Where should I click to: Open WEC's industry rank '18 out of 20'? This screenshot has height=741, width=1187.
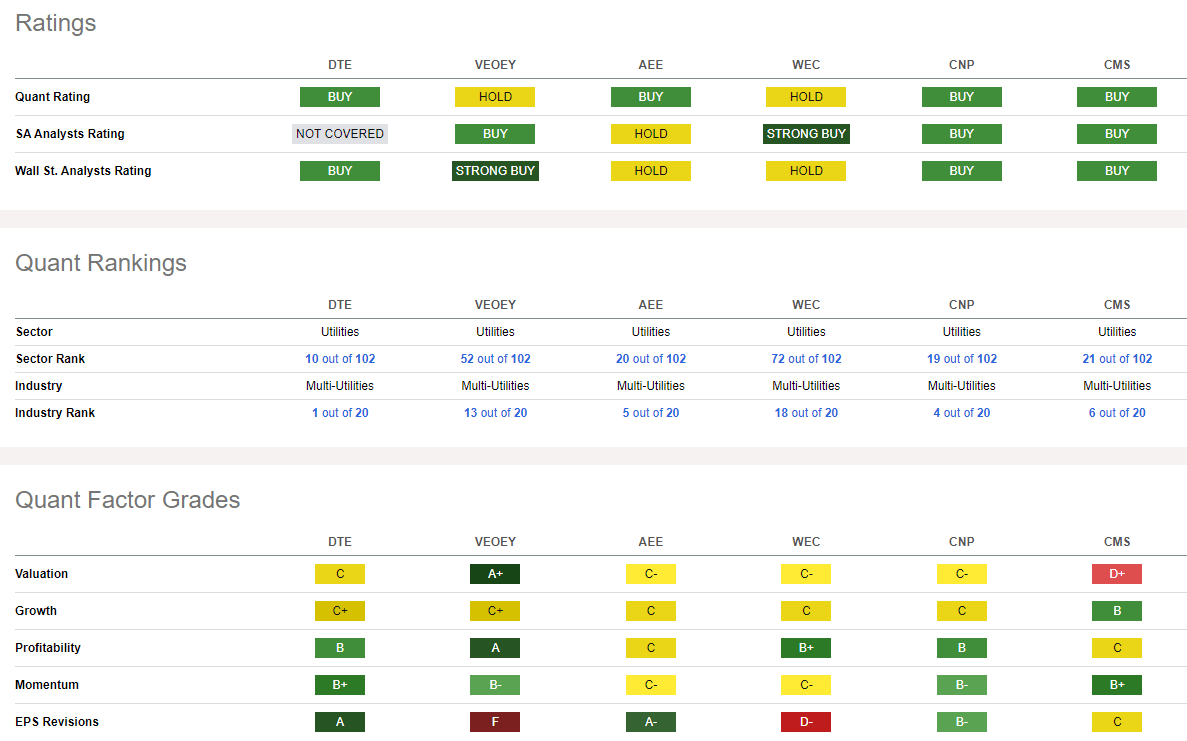coord(806,413)
